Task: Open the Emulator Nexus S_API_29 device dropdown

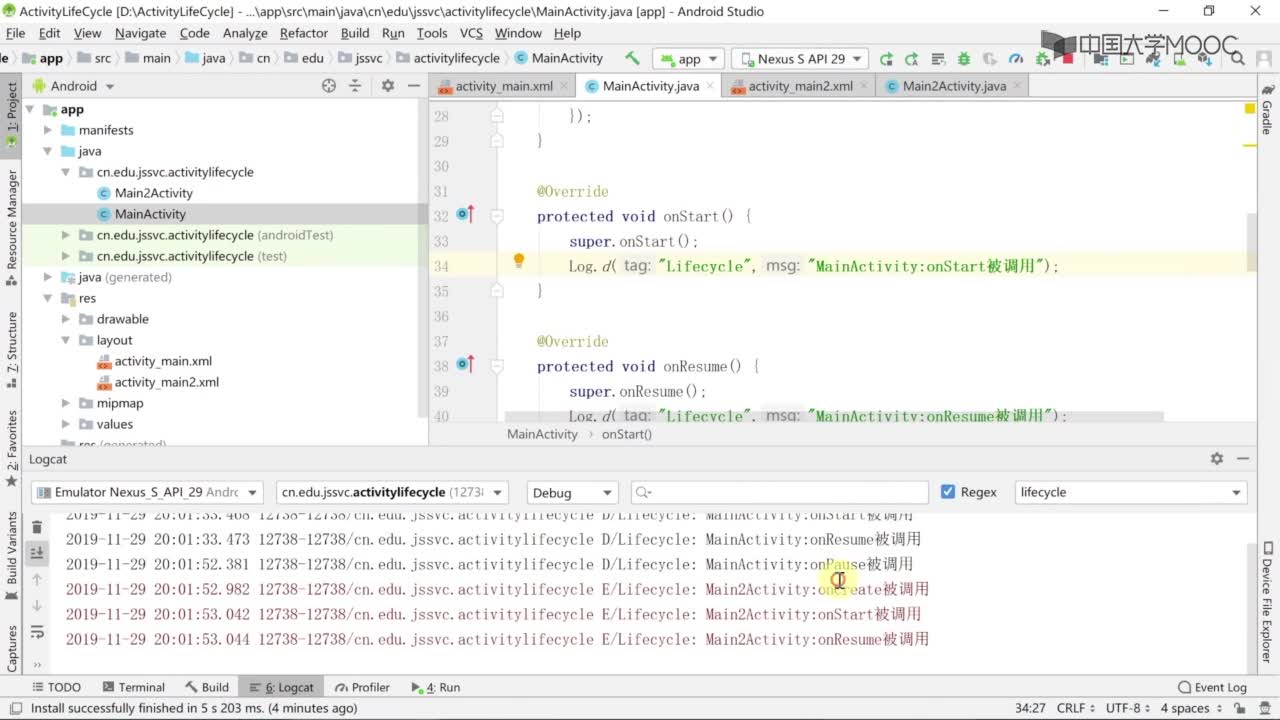Action: tap(147, 492)
